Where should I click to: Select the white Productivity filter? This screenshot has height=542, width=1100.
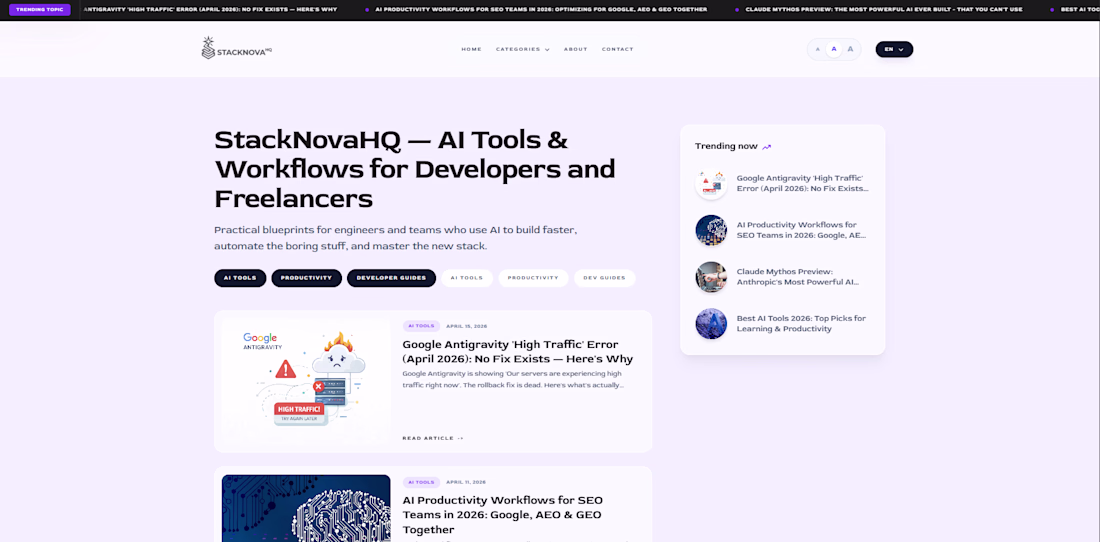click(x=533, y=278)
